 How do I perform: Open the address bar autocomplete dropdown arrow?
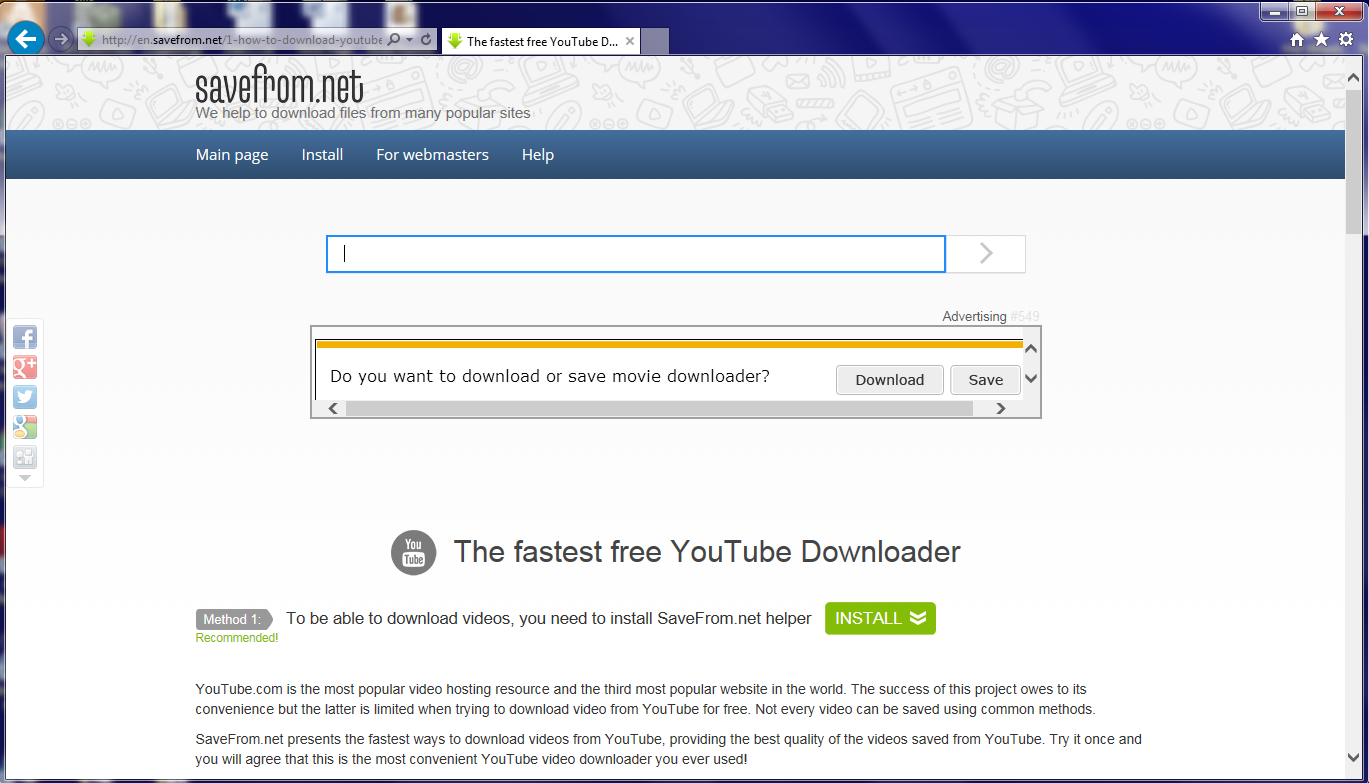click(409, 40)
